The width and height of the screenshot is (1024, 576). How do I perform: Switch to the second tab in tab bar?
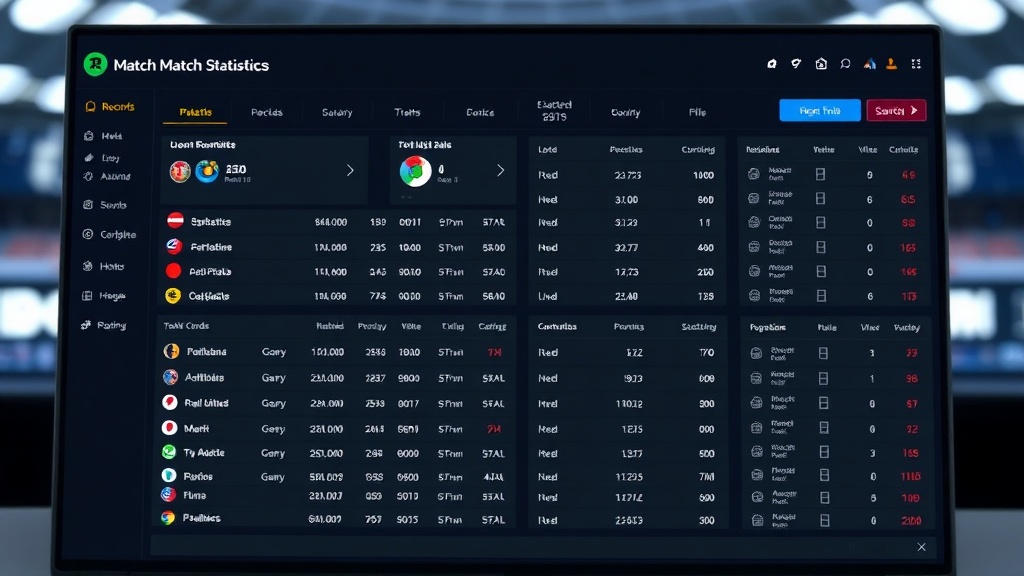(x=266, y=113)
